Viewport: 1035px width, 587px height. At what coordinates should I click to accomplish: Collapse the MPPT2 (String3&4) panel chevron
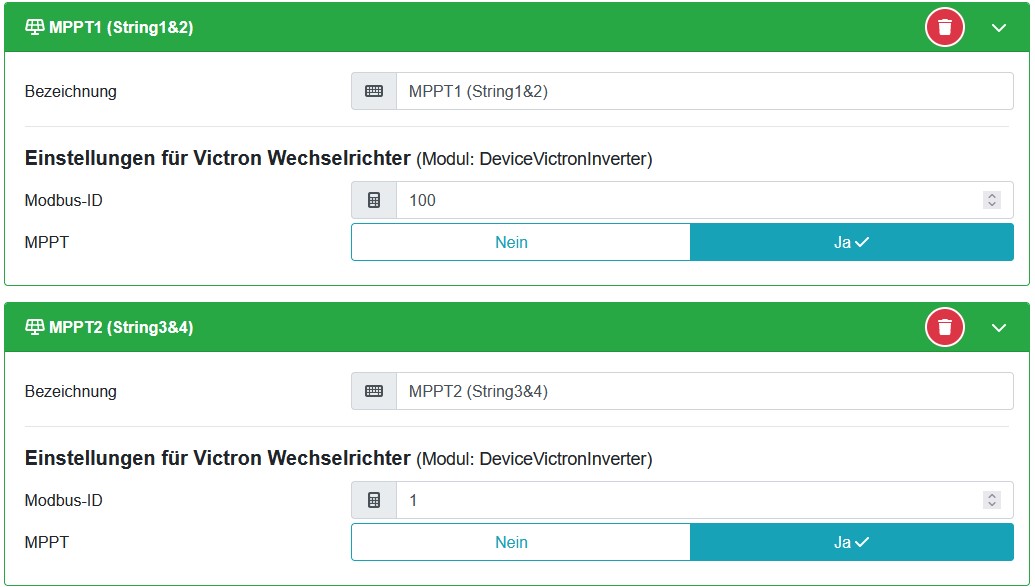998,328
